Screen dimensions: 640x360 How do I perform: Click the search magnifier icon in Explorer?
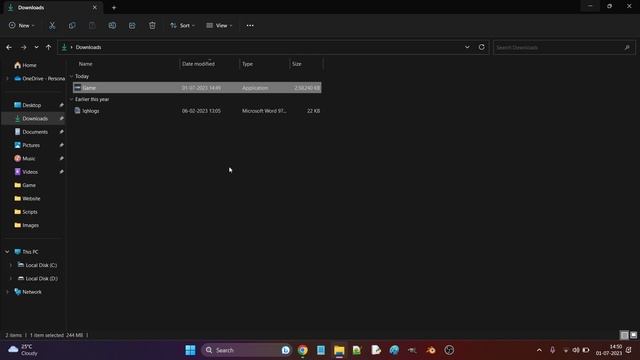pyautogui.click(x=627, y=47)
